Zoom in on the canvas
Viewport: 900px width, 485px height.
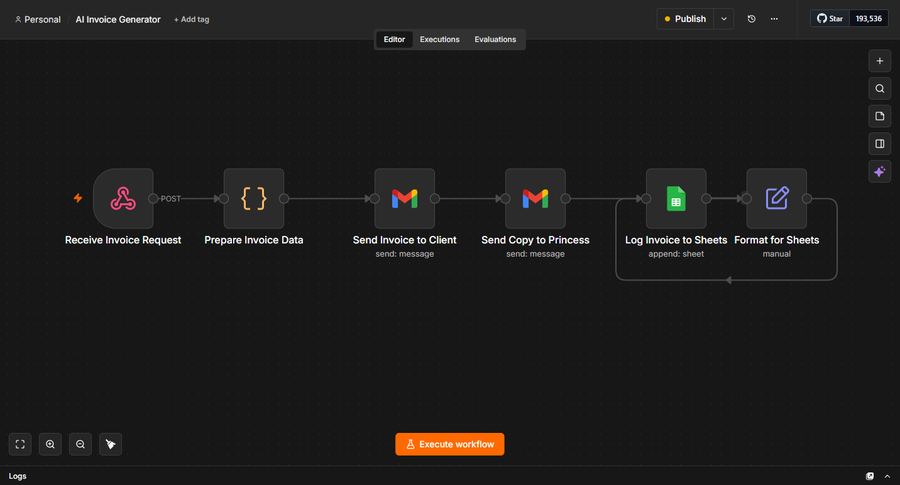coord(51,444)
